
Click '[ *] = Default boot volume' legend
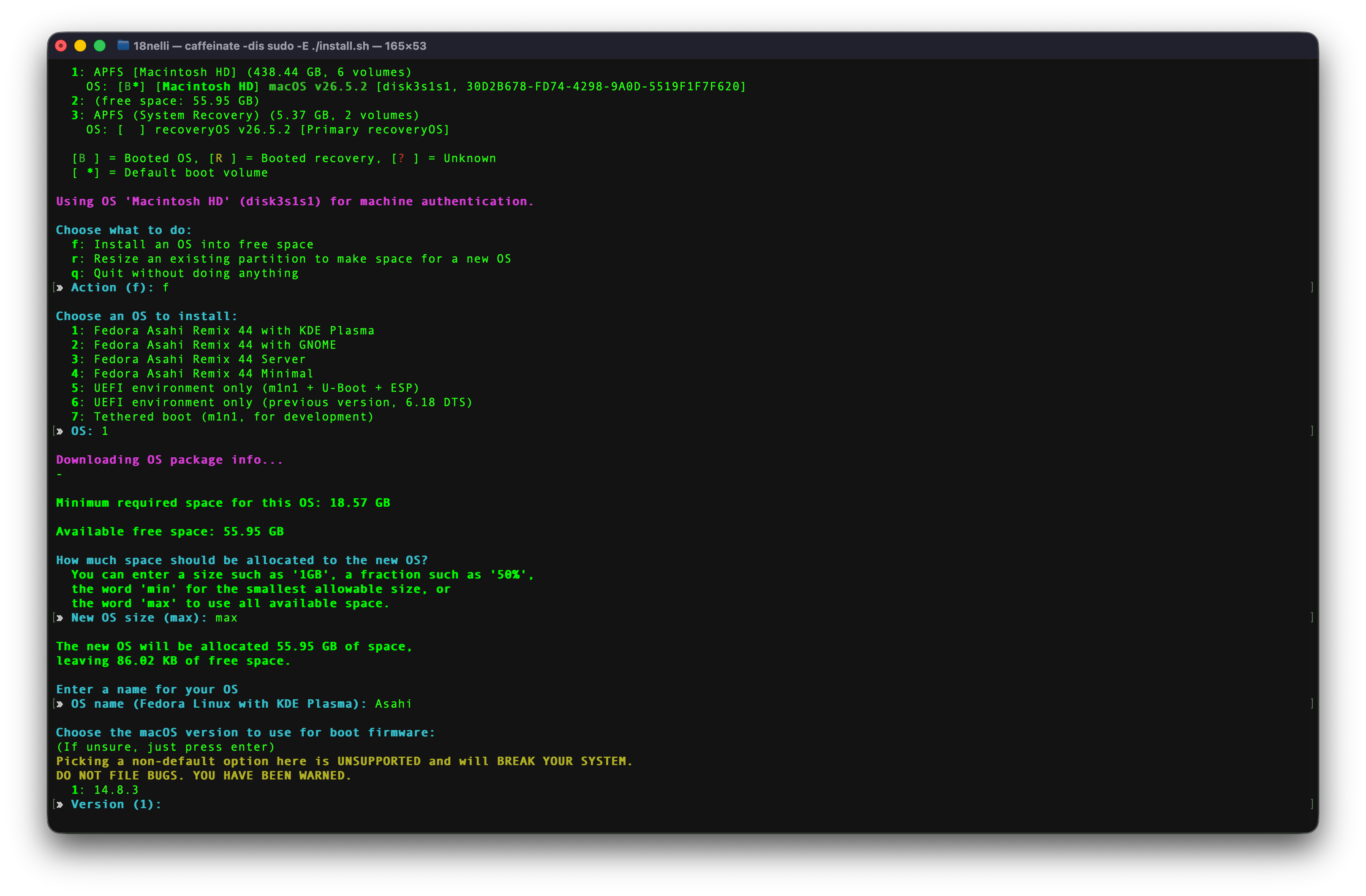[x=169, y=173]
